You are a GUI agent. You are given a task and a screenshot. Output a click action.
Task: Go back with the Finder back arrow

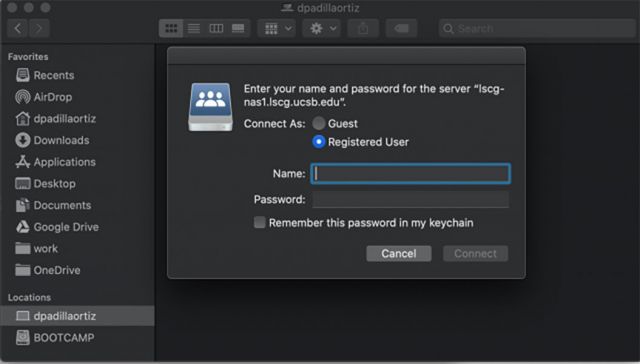18,29
